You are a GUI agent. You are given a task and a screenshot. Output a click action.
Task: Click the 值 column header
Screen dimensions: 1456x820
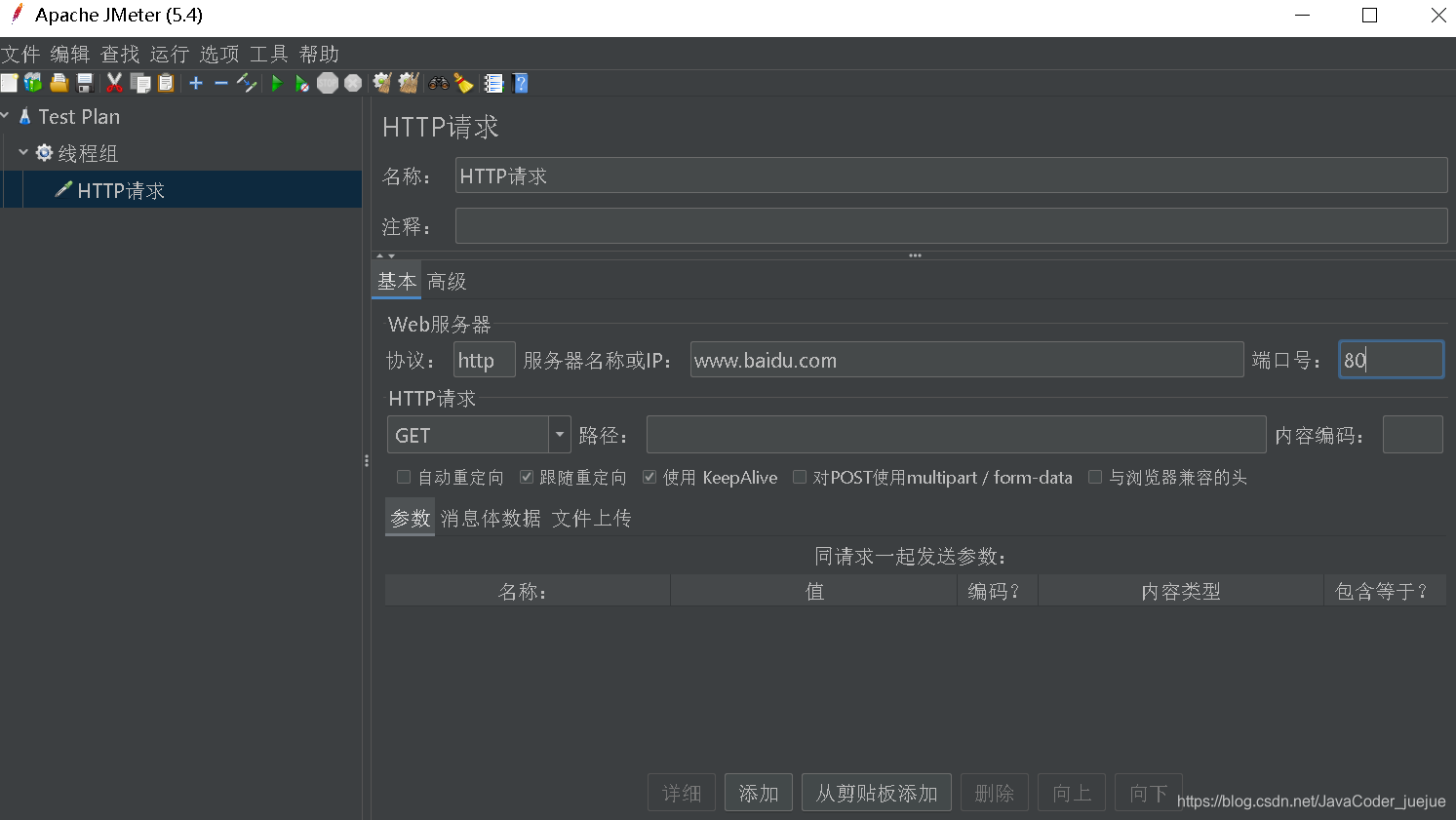point(814,591)
